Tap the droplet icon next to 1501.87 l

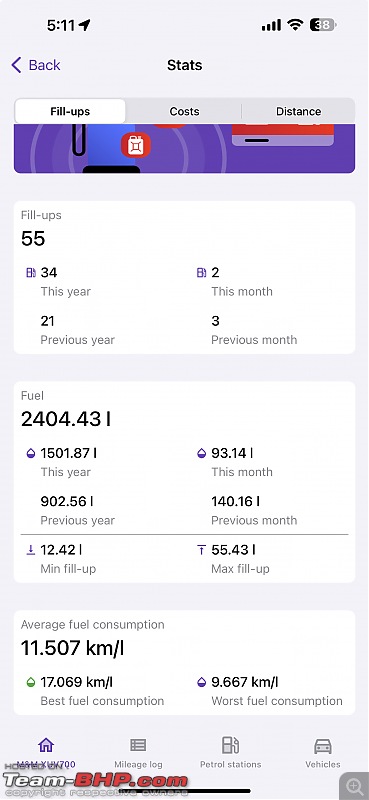(31, 453)
